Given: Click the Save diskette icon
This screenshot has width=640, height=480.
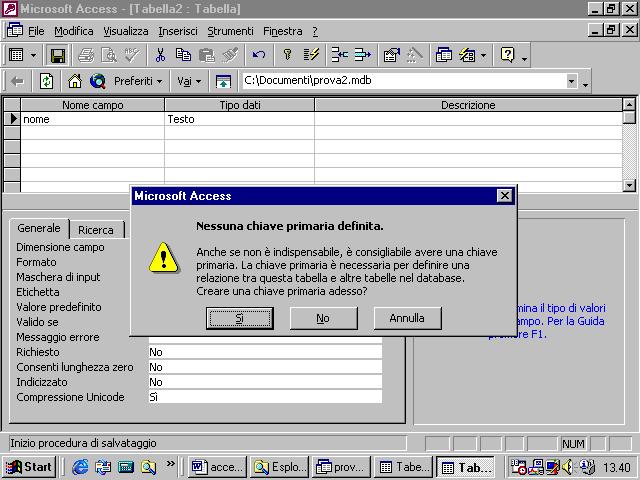Looking at the screenshot, I should pos(58,55).
